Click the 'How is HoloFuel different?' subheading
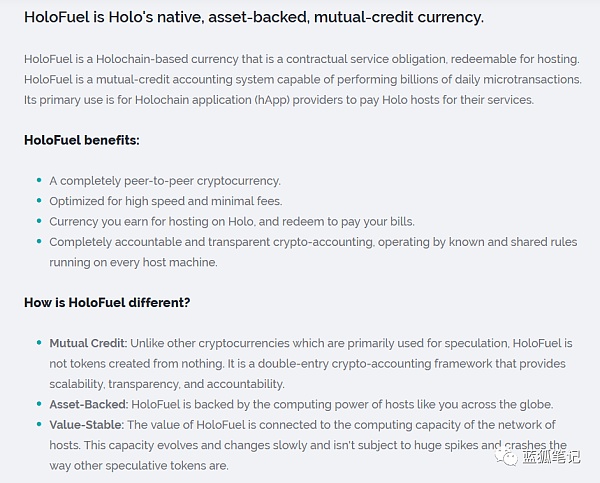 pyautogui.click(x=107, y=303)
